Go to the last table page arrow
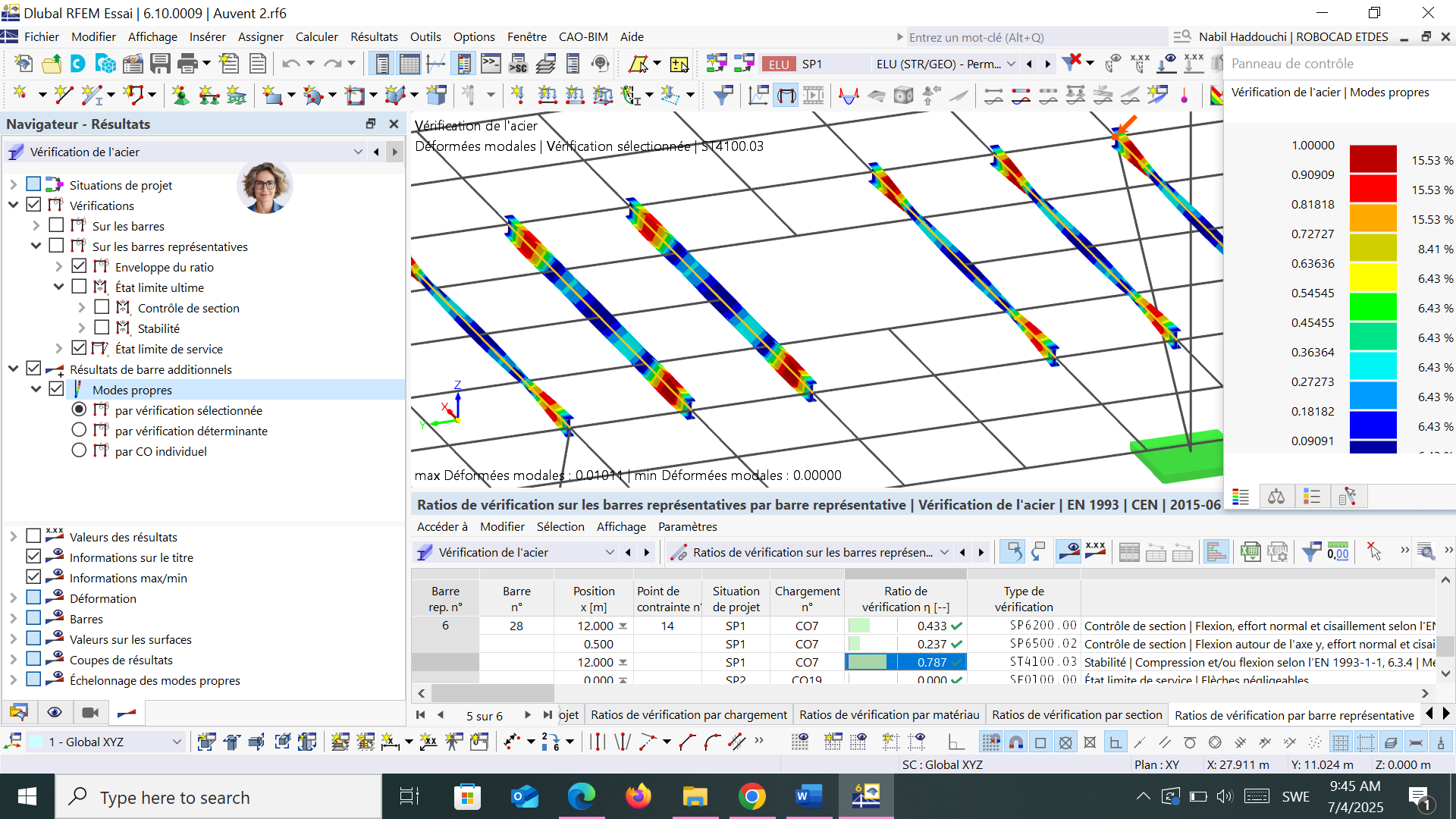 (547, 714)
